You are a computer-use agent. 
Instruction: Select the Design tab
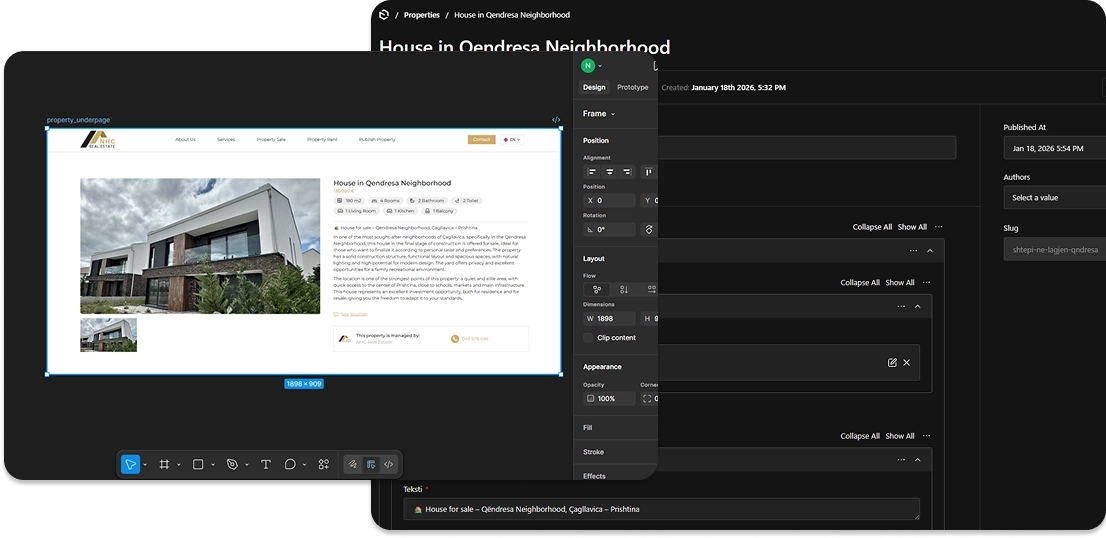tap(594, 88)
